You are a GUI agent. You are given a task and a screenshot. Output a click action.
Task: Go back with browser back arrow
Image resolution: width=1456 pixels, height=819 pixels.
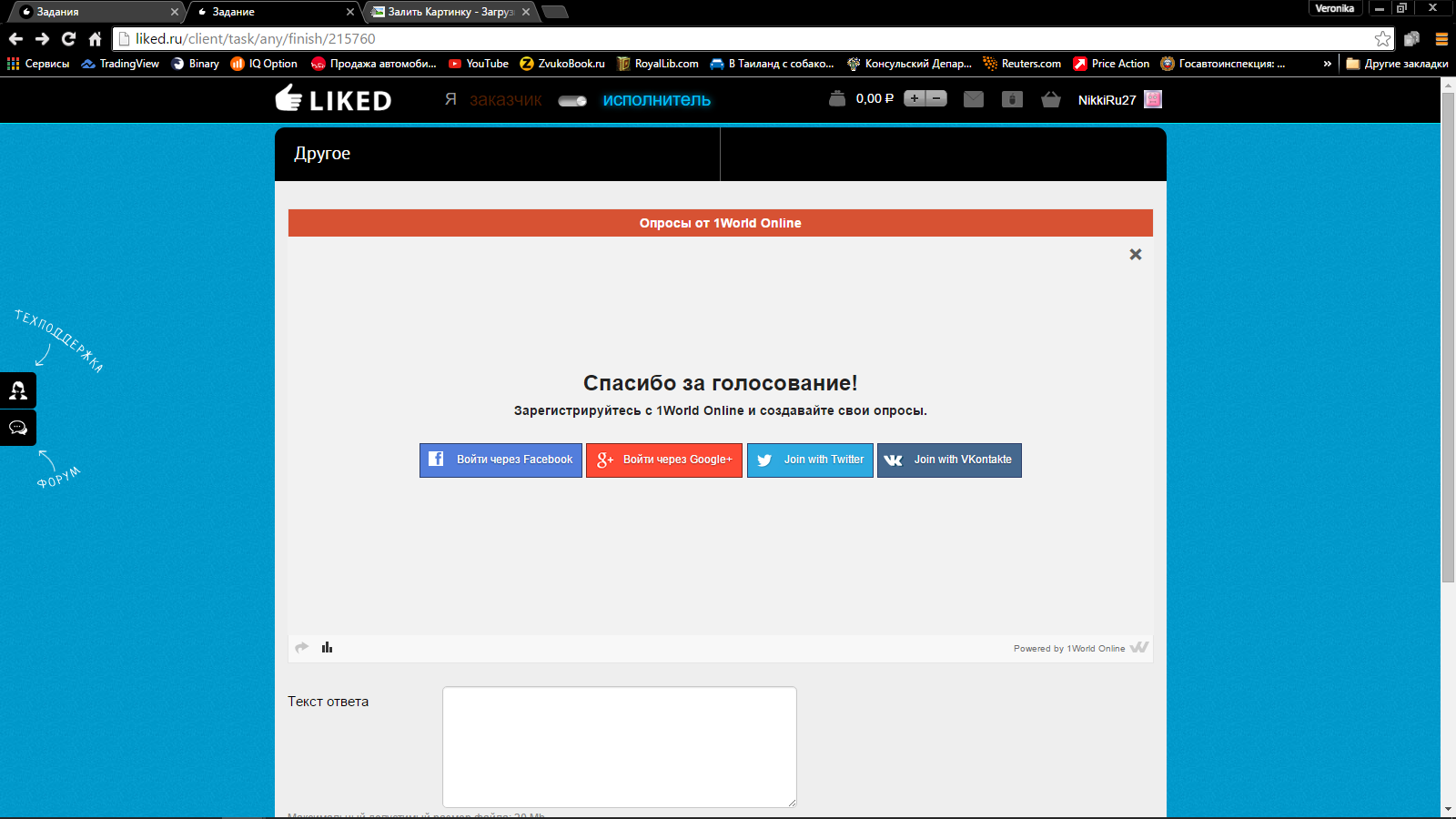15,38
